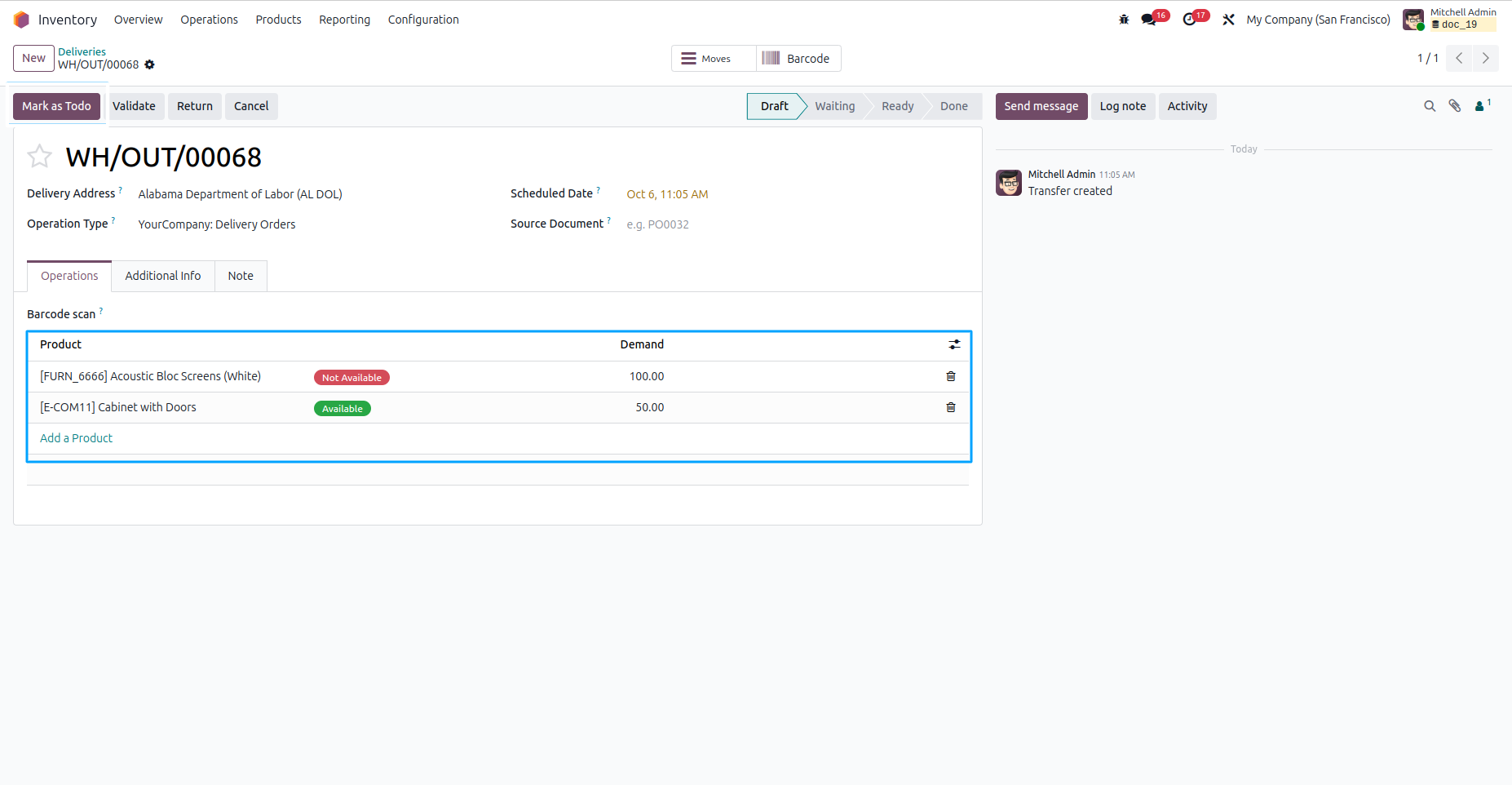
Task: Go to previous record arrow
Action: pos(1459,58)
